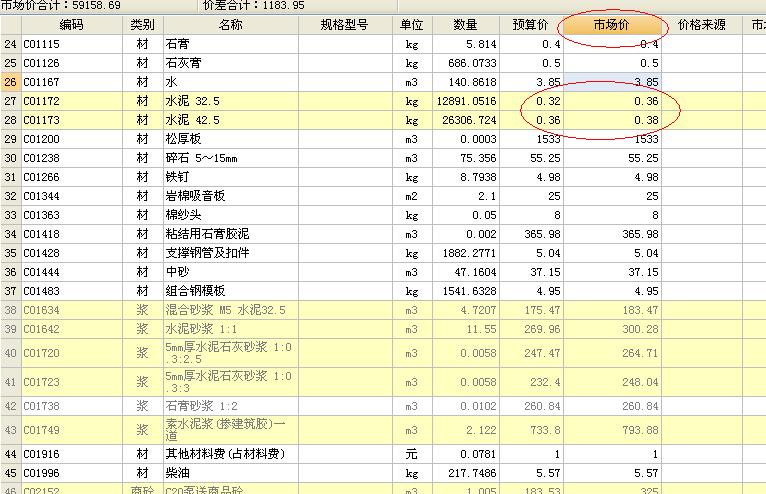Viewport: 766px width, 494px height.
Task: Select quantity cell 1882.2771
Action: (466, 253)
